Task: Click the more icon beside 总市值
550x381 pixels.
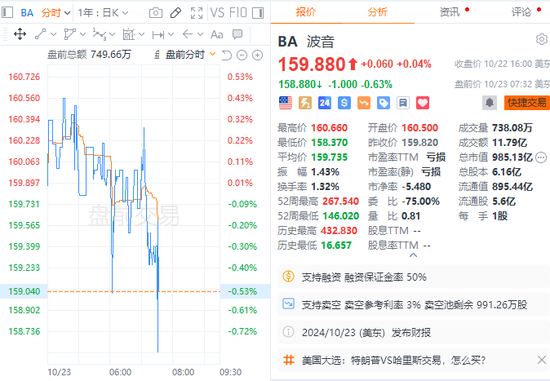Action: tap(541, 158)
